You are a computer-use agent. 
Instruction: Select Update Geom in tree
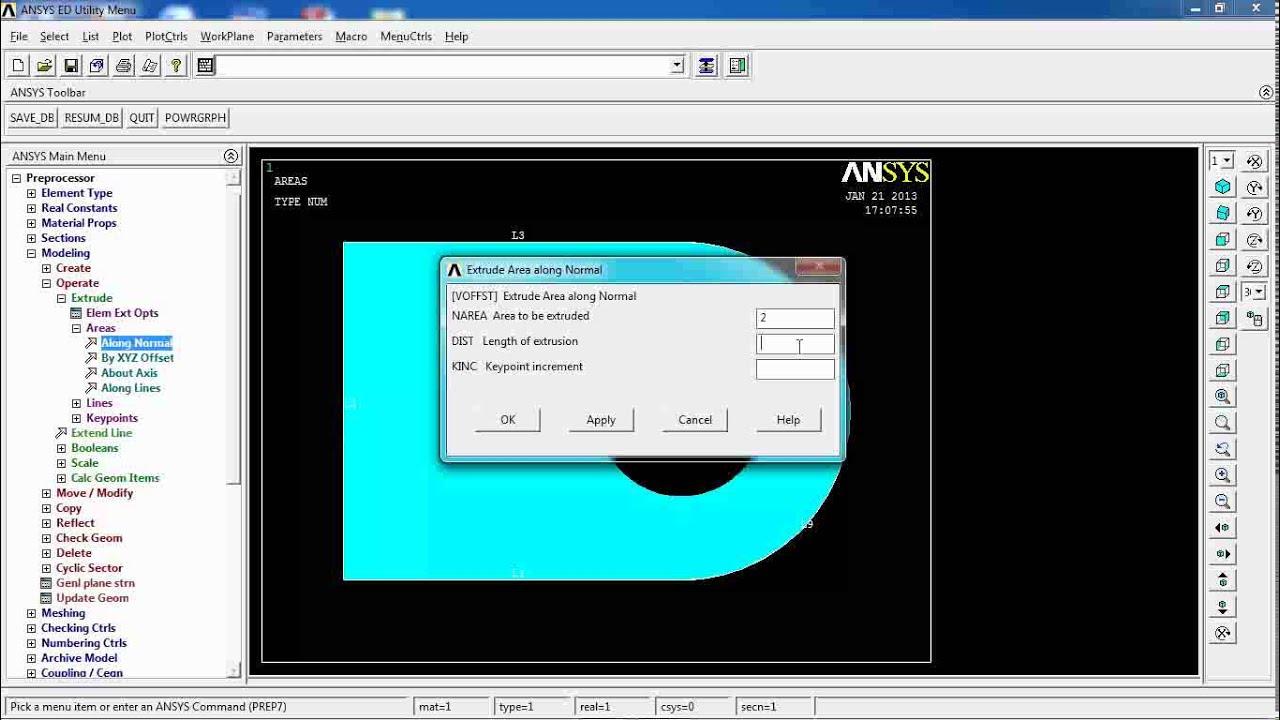pos(92,598)
